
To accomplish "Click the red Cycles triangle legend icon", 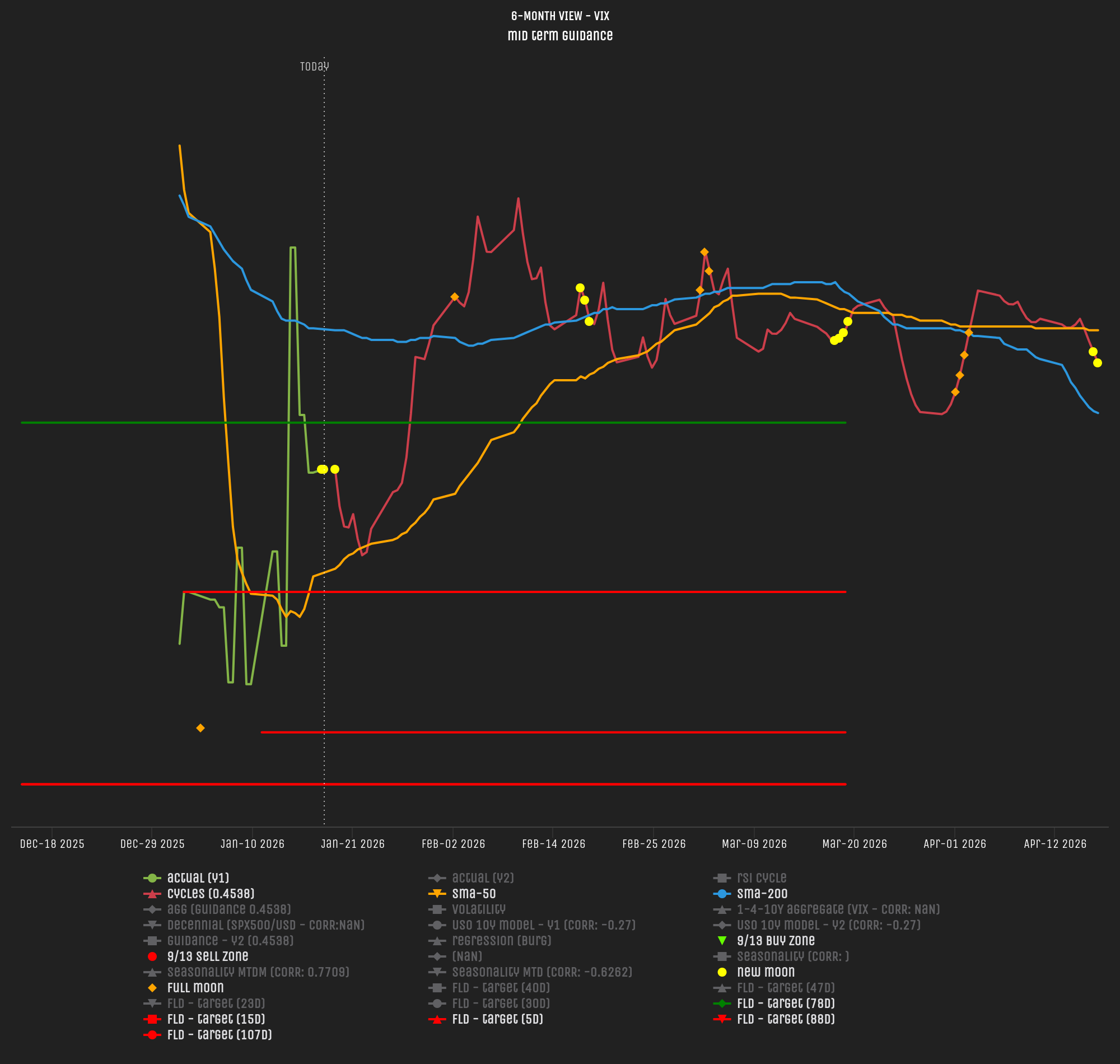I will click(x=153, y=893).
